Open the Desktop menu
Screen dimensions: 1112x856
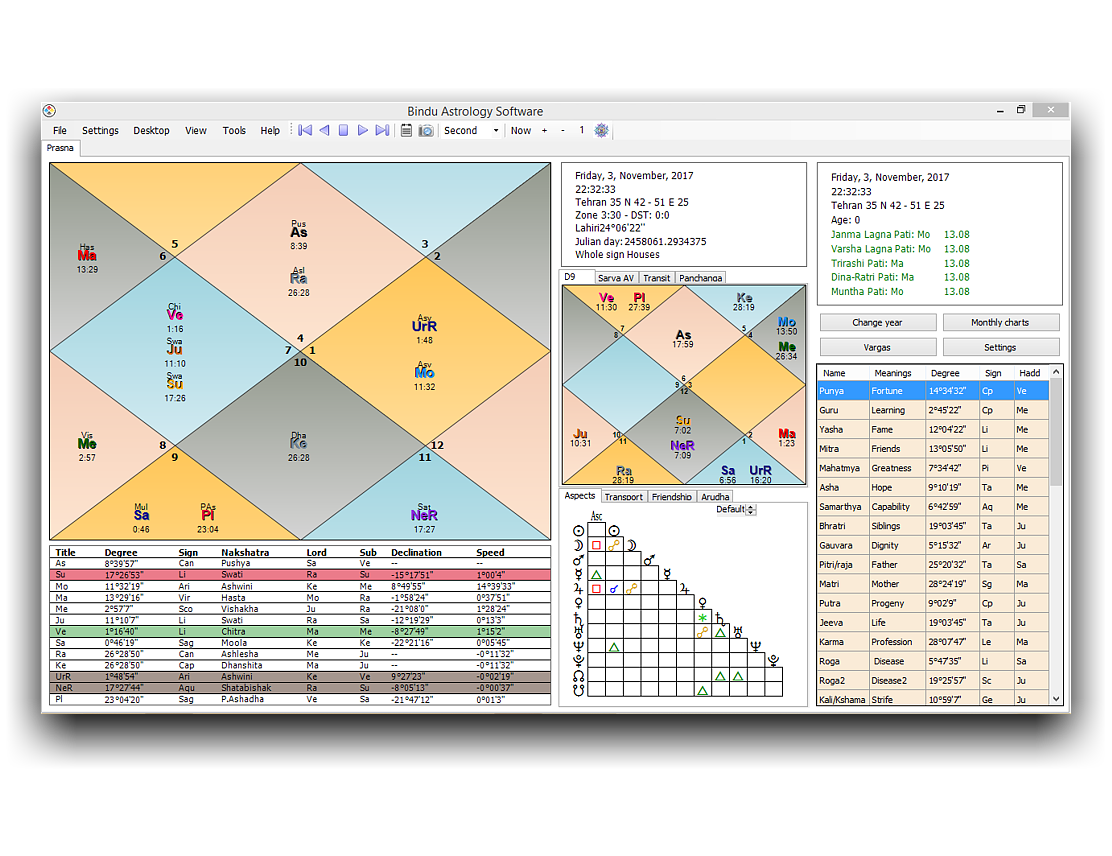(x=151, y=130)
